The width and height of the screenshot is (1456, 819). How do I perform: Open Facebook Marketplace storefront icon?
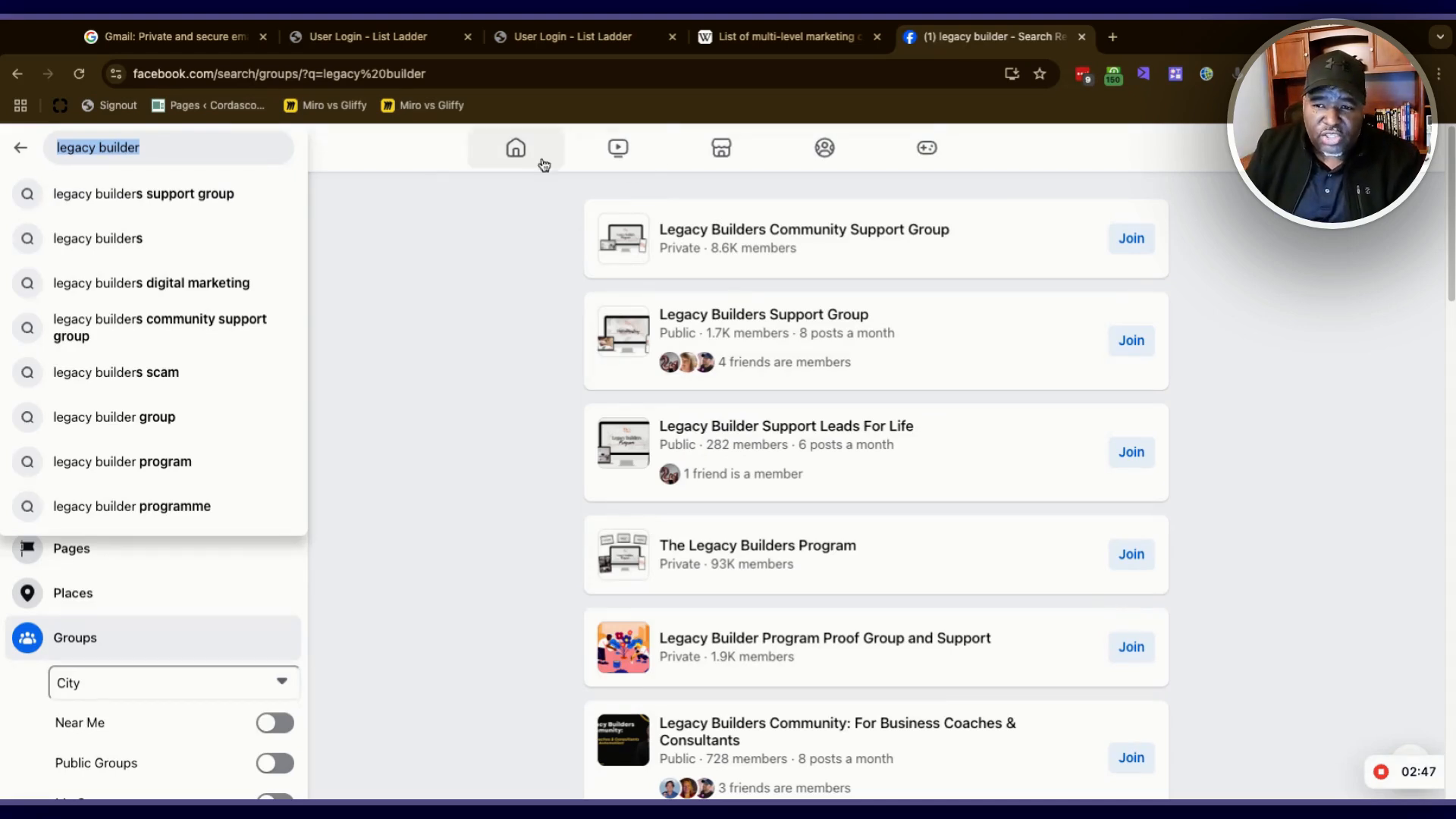tap(721, 148)
